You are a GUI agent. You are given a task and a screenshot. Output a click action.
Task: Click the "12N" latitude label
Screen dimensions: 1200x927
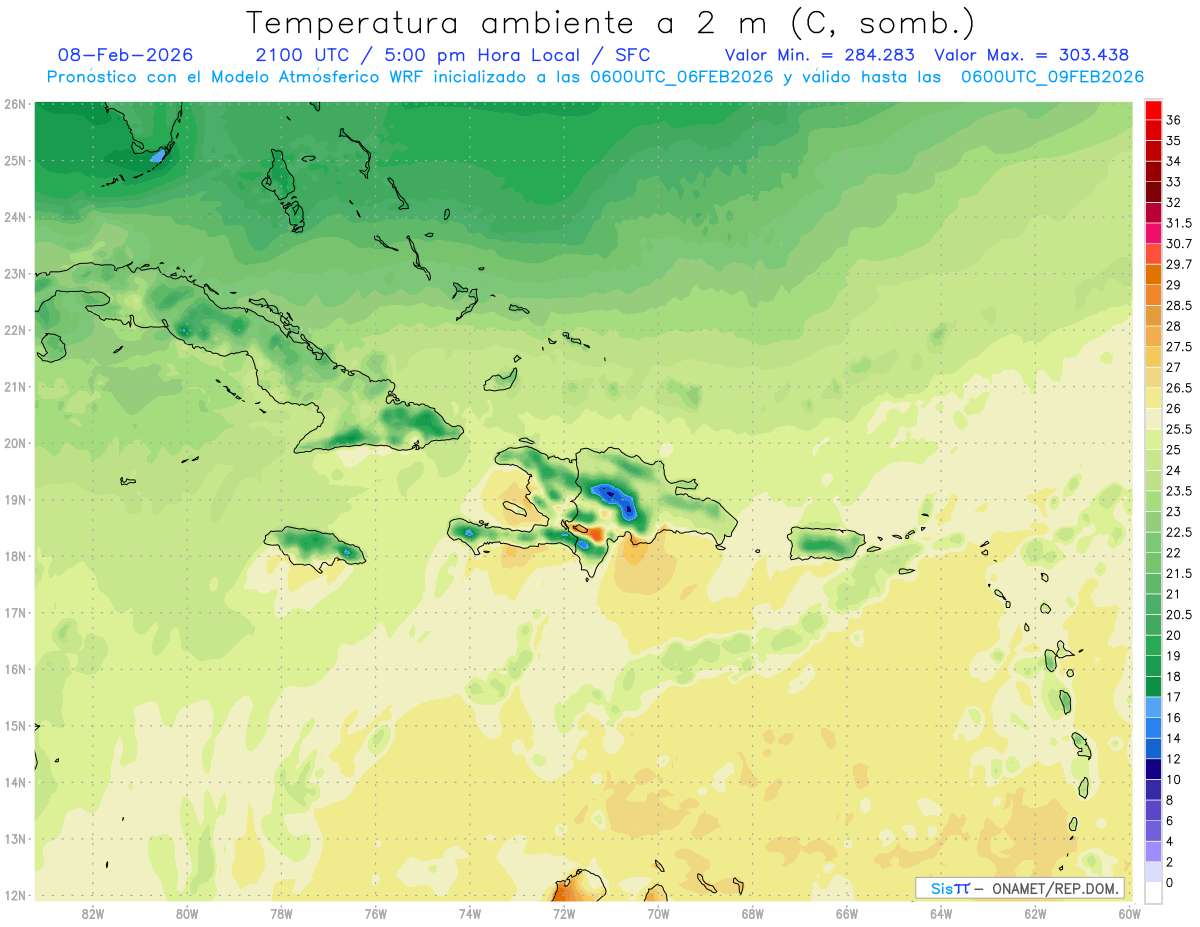(14, 895)
